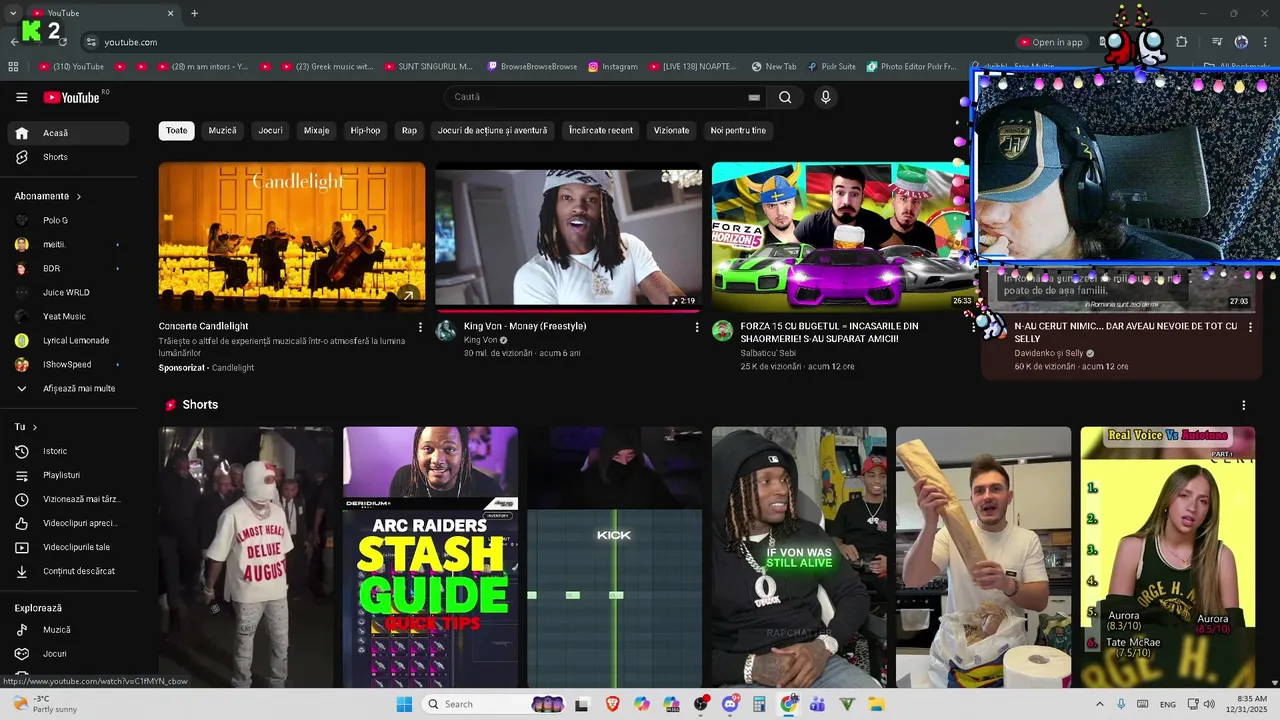Click the YouTube logo
The image size is (1280, 720).
point(71,97)
